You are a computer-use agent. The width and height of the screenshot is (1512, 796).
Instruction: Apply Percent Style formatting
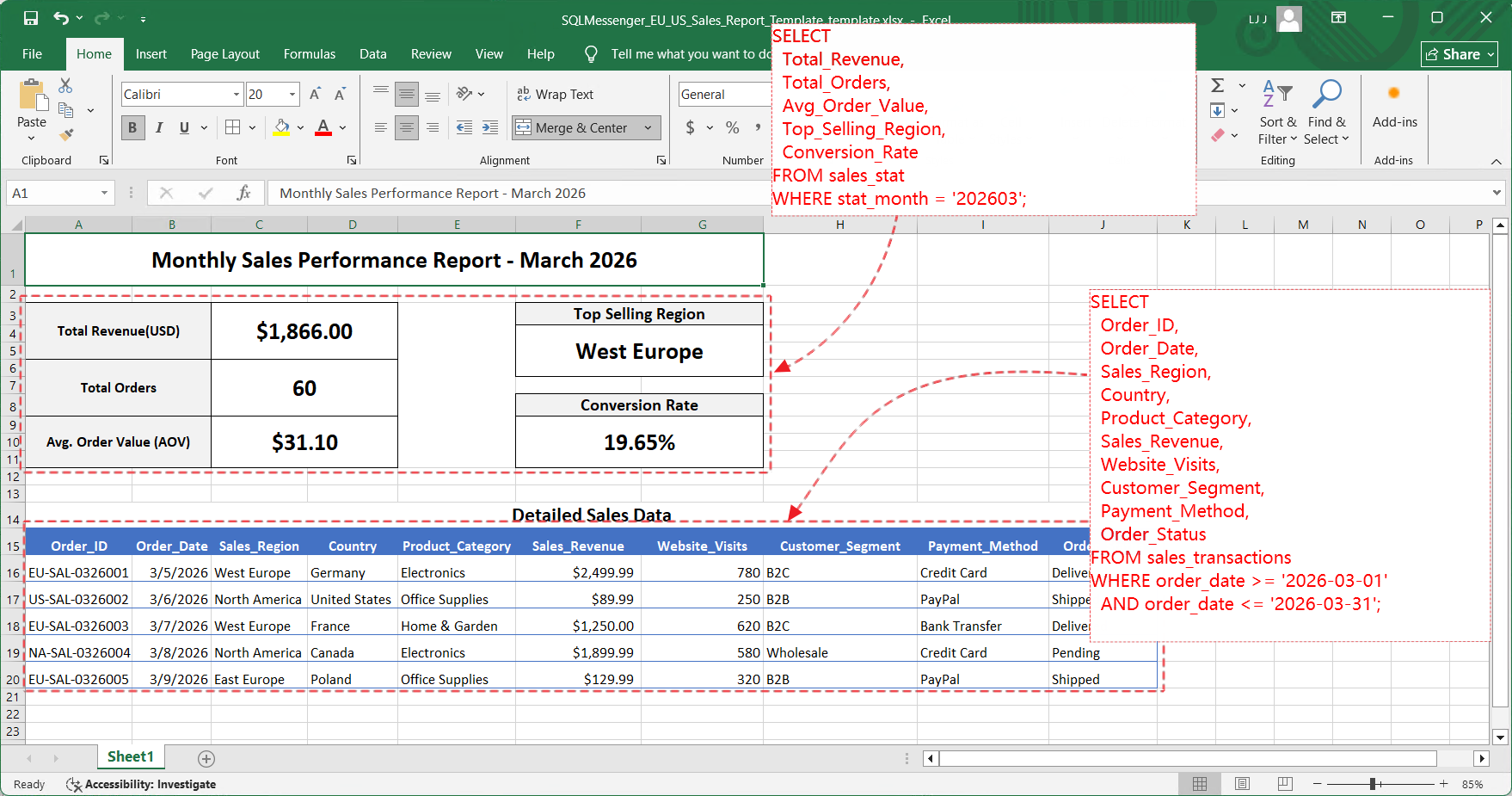732,127
